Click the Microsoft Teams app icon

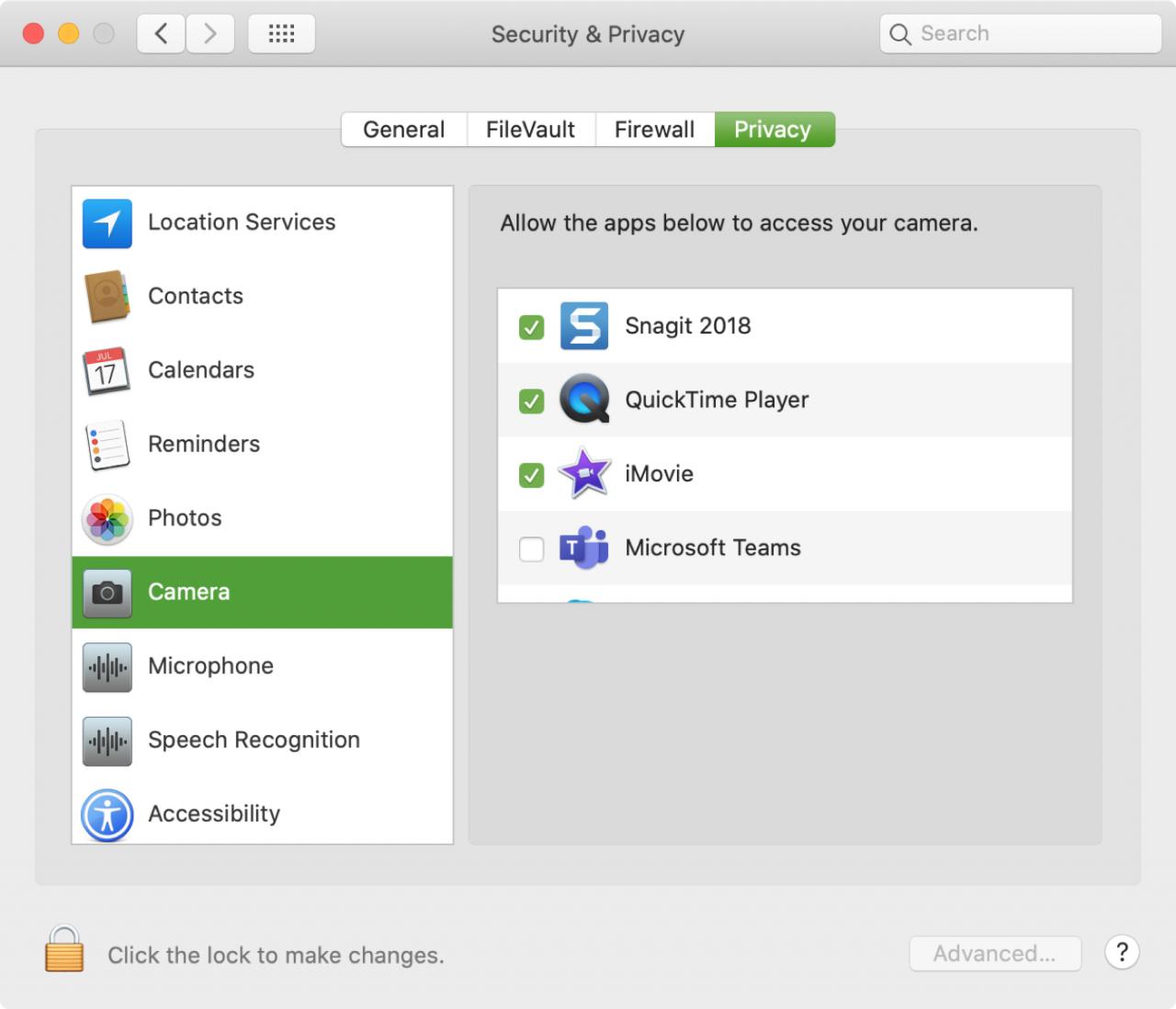584,548
